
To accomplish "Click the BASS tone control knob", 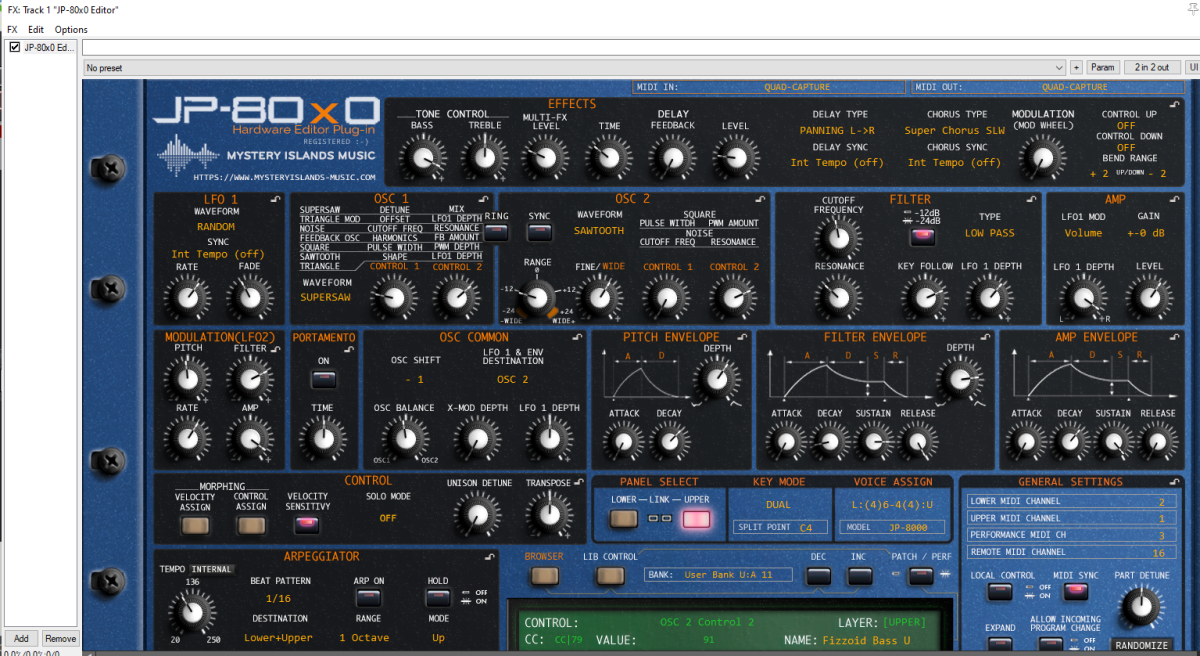I will (422, 156).
